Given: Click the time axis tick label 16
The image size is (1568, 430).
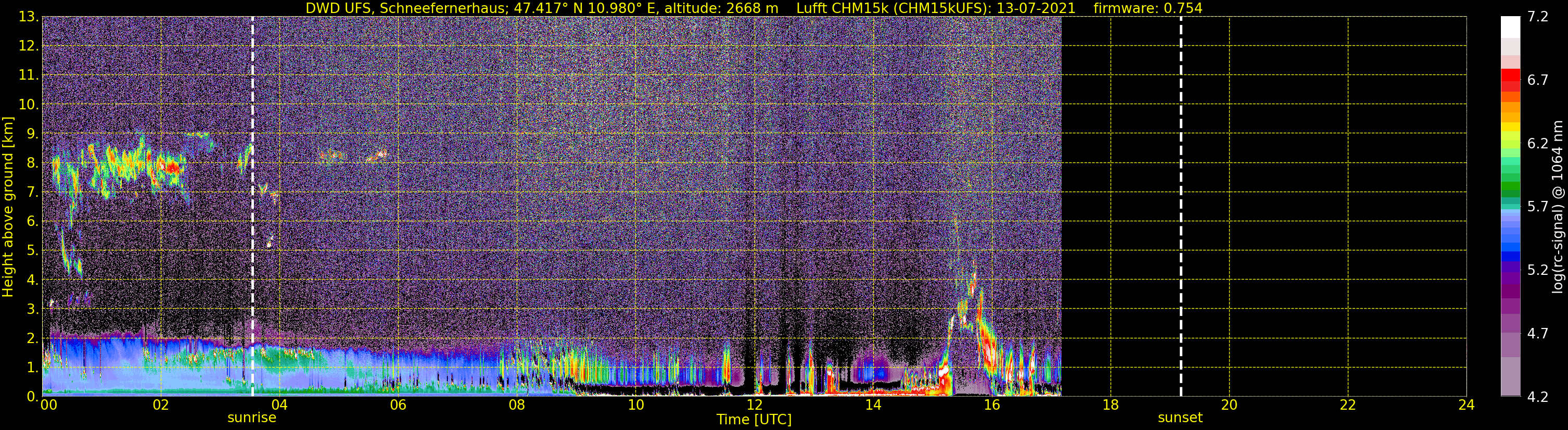Looking at the screenshot, I should coord(991,405).
